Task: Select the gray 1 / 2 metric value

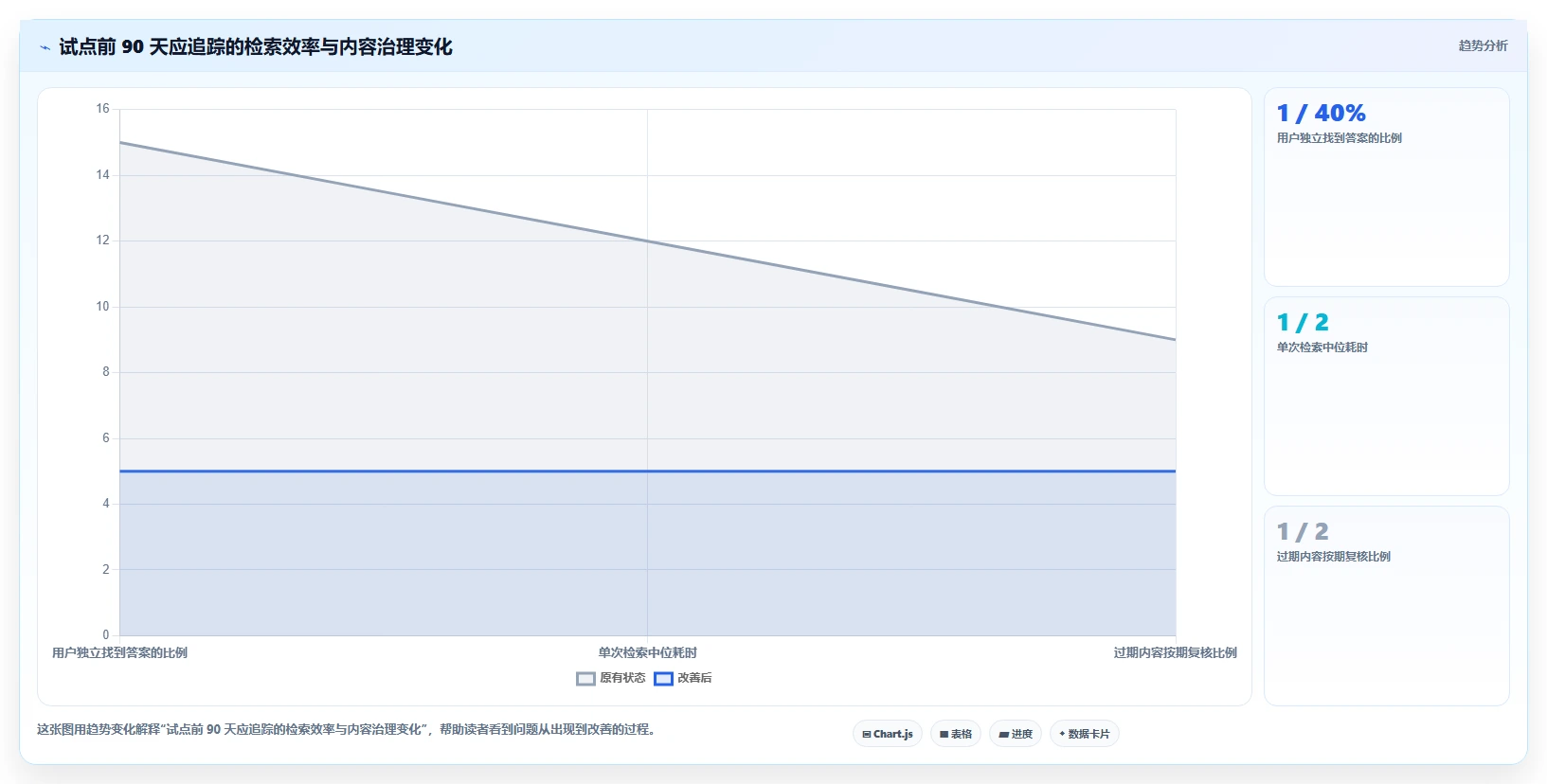Action: point(1303,532)
